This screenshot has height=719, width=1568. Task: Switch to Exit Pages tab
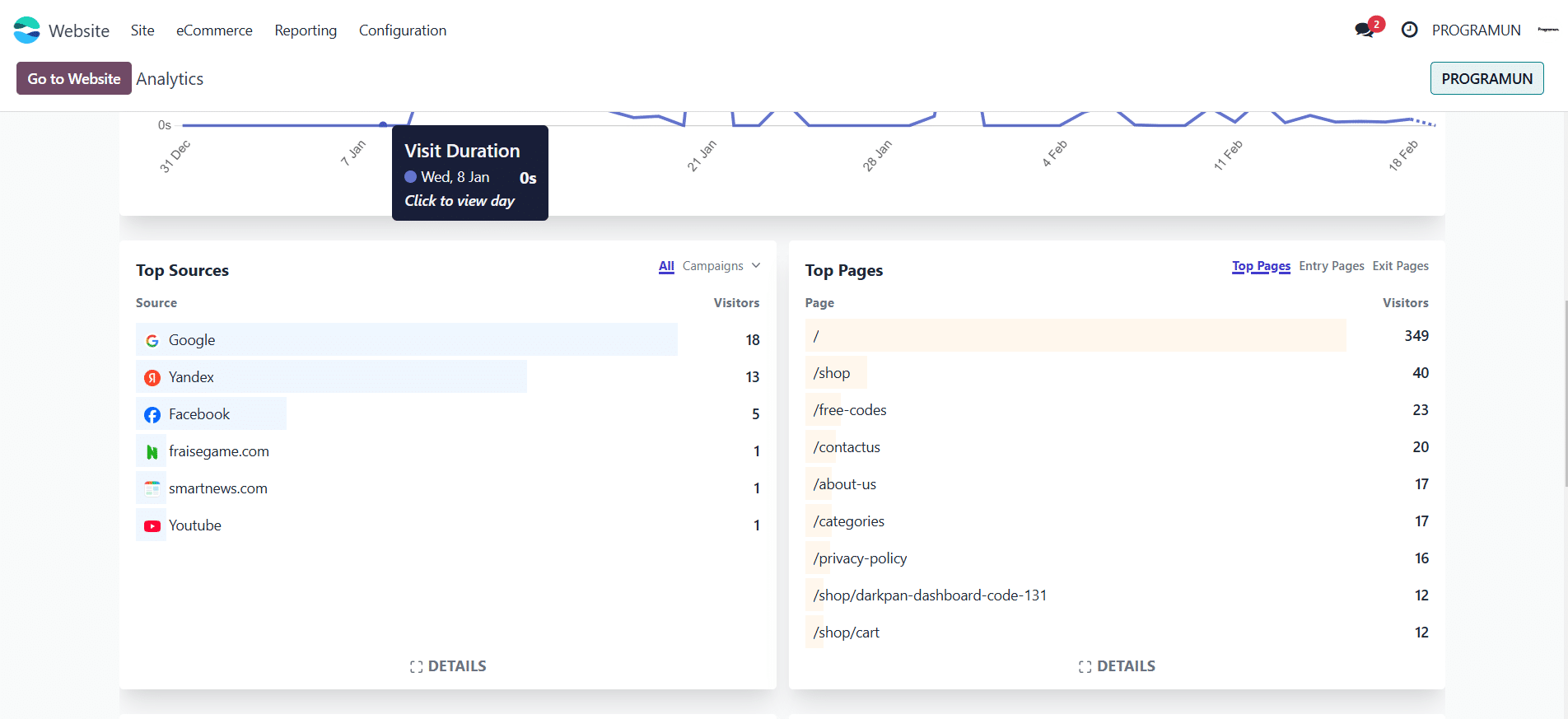tap(1400, 266)
